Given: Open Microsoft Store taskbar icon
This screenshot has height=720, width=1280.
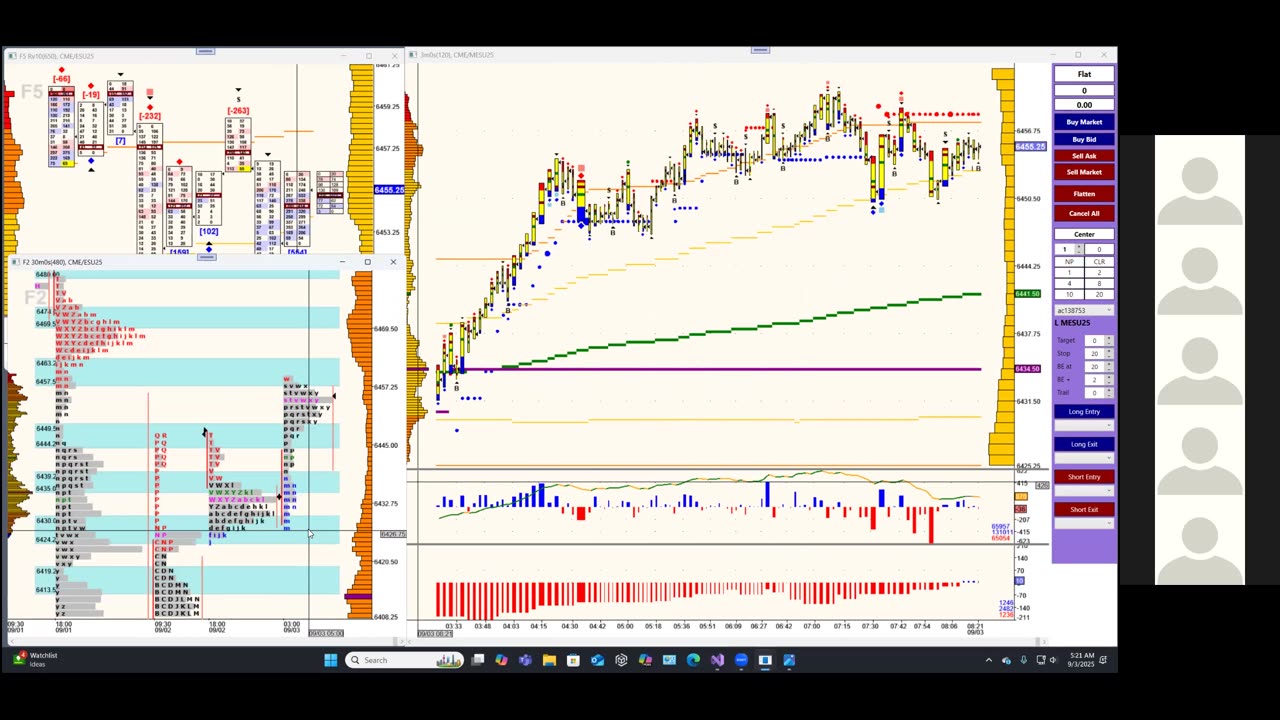Looking at the screenshot, I should (x=573, y=660).
